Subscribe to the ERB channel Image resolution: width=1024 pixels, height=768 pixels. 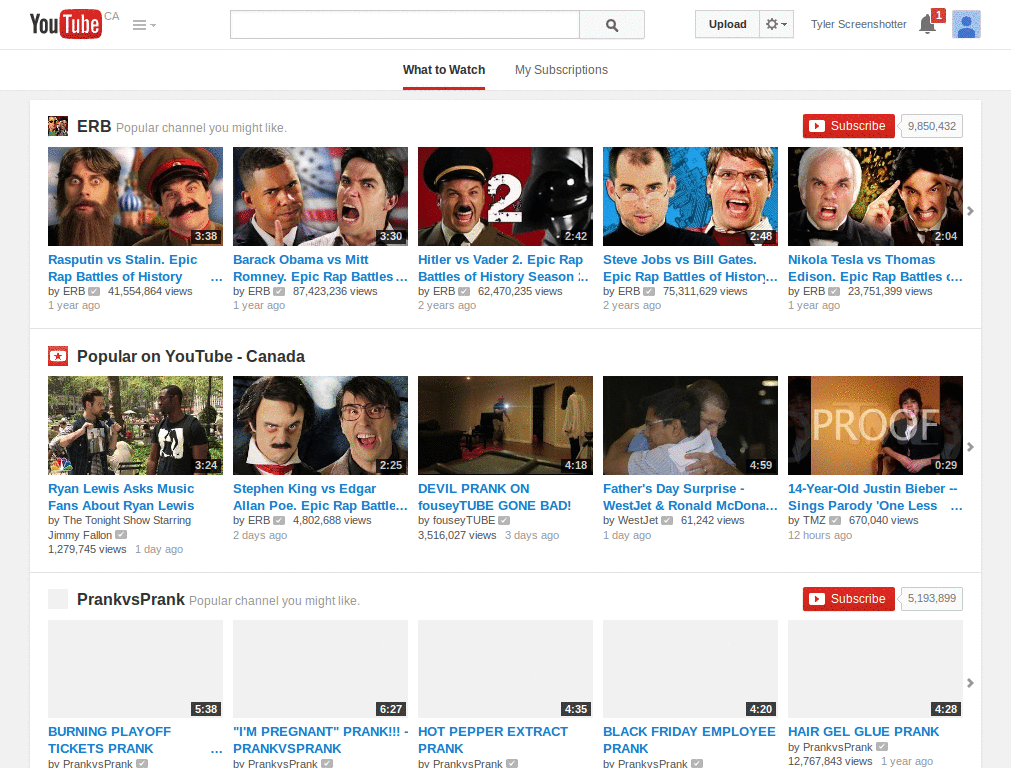[848, 126]
